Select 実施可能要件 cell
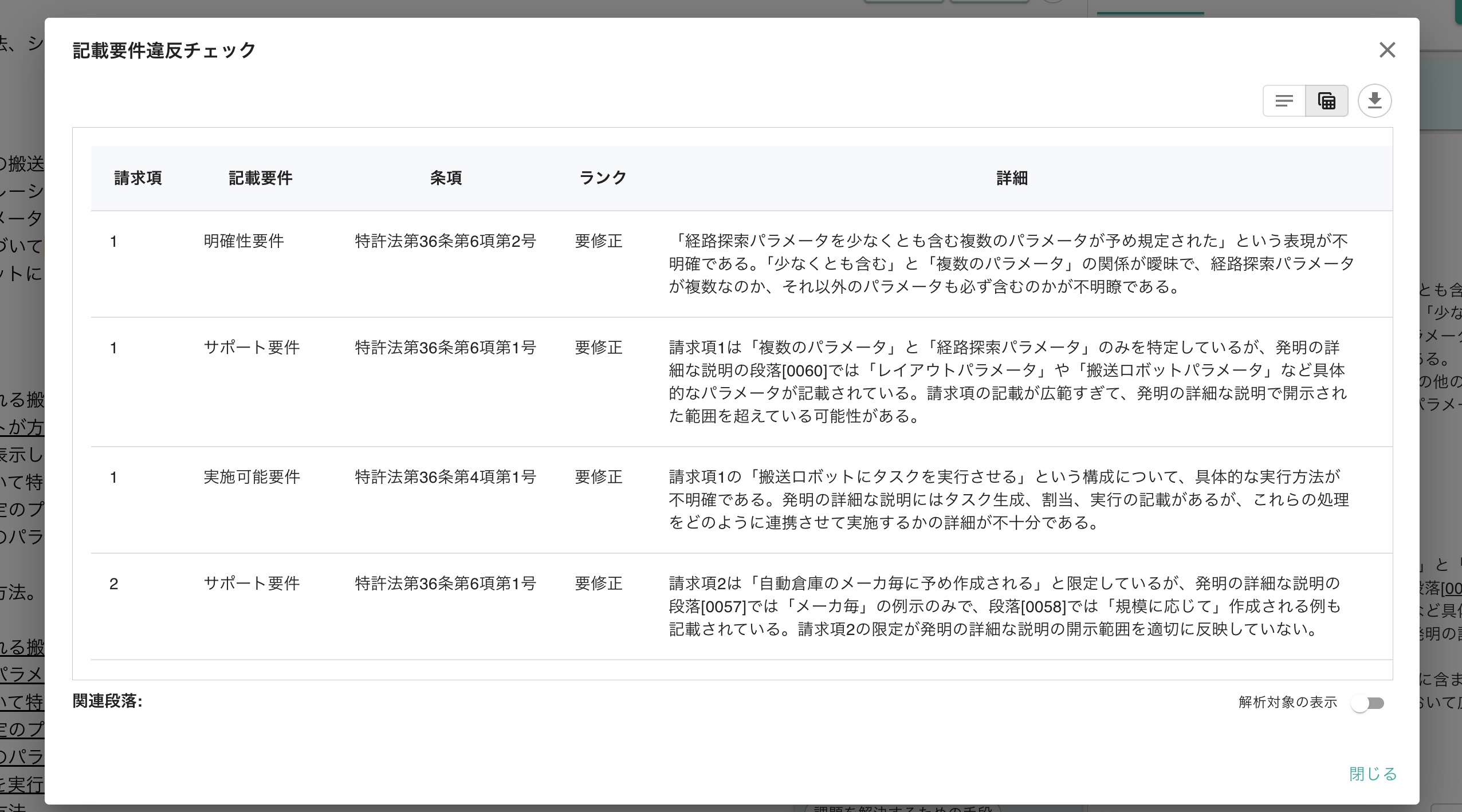 point(251,477)
